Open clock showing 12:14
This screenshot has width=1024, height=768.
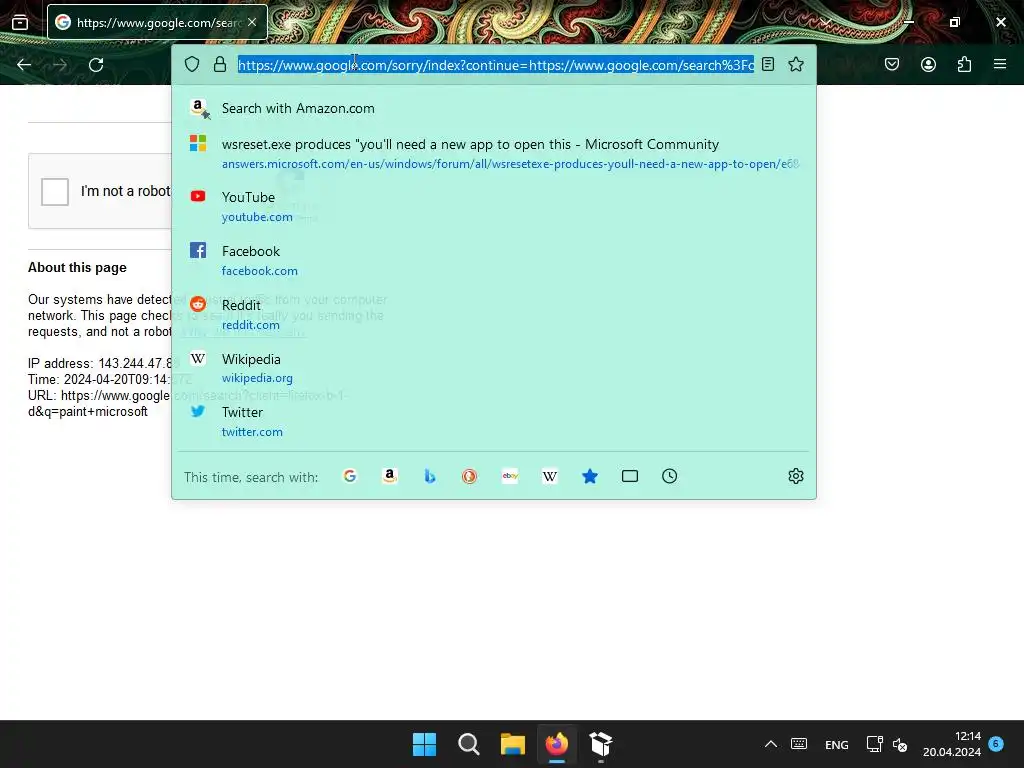pos(952,744)
